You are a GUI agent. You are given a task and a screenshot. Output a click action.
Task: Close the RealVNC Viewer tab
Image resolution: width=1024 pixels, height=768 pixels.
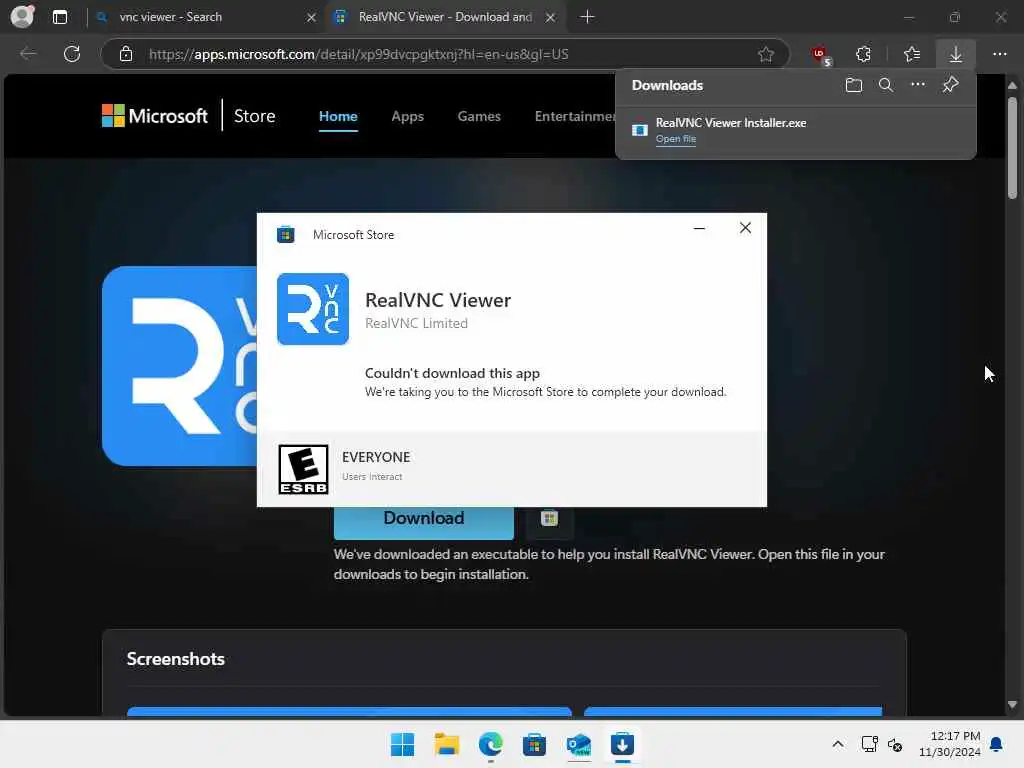click(551, 18)
